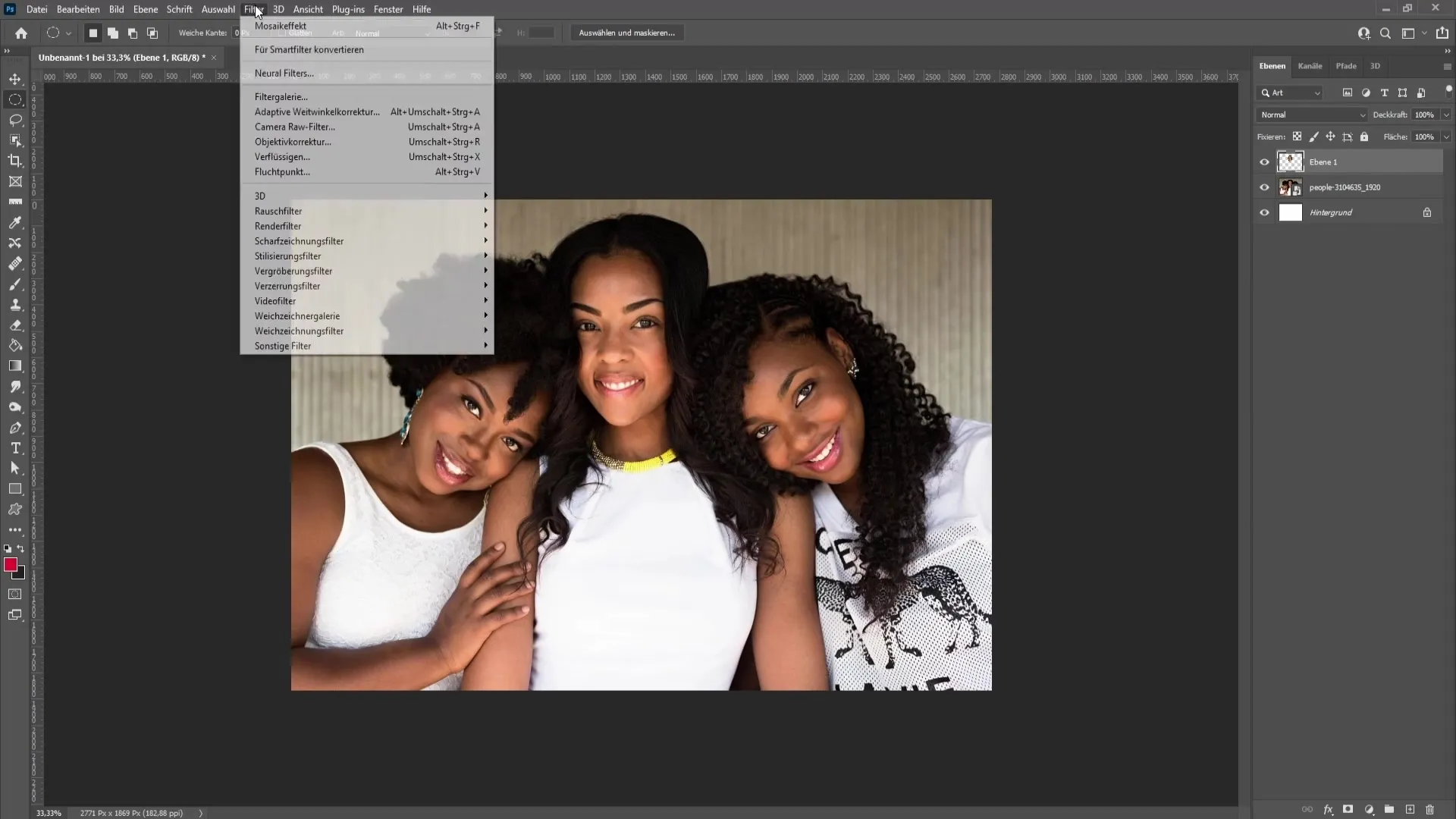Click the people-3104635_1920 layer thumbnail
This screenshot has height=819, width=1456.
pyautogui.click(x=1289, y=187)
